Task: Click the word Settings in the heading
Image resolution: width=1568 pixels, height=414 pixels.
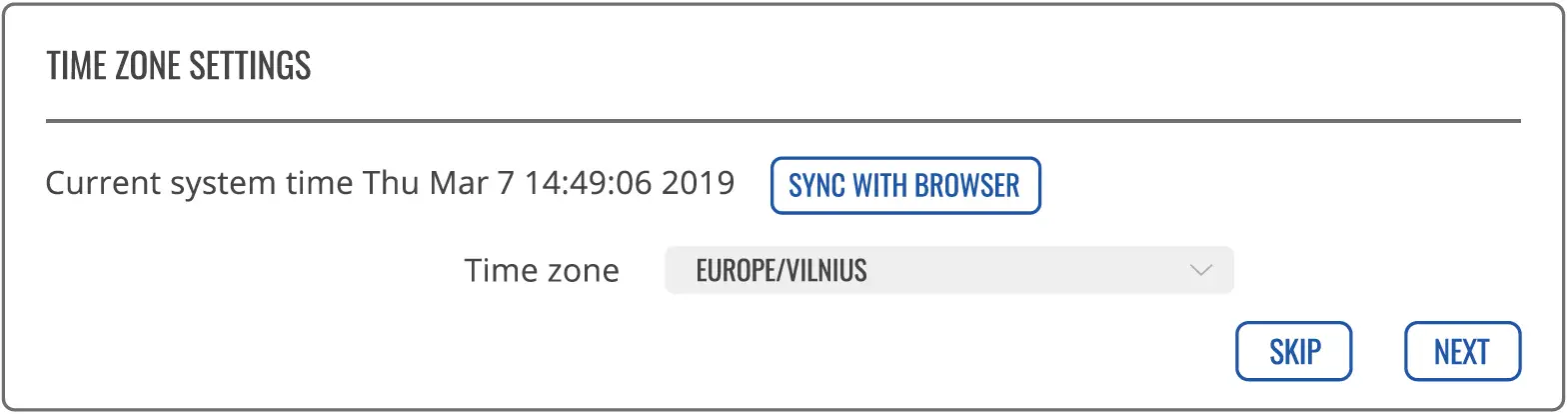Action: tap(250, 66)
